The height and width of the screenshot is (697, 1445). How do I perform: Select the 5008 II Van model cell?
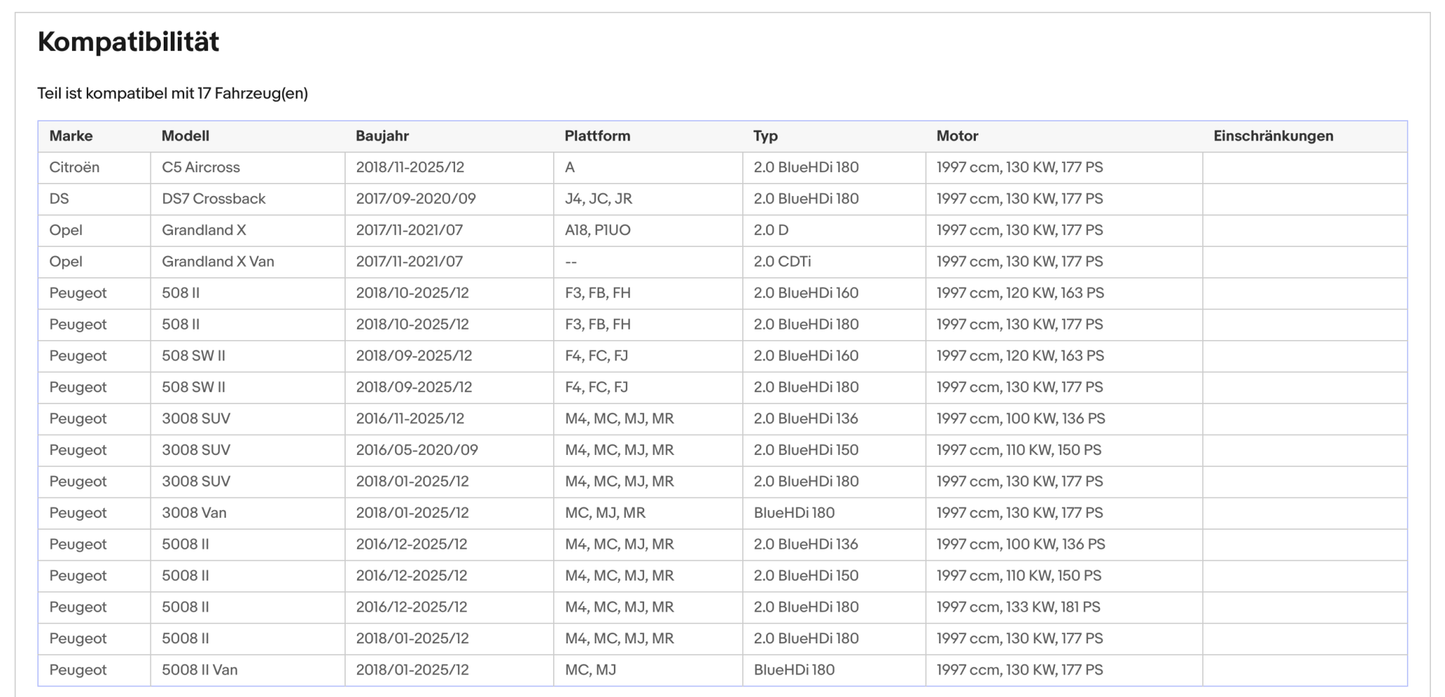(200, 670)
